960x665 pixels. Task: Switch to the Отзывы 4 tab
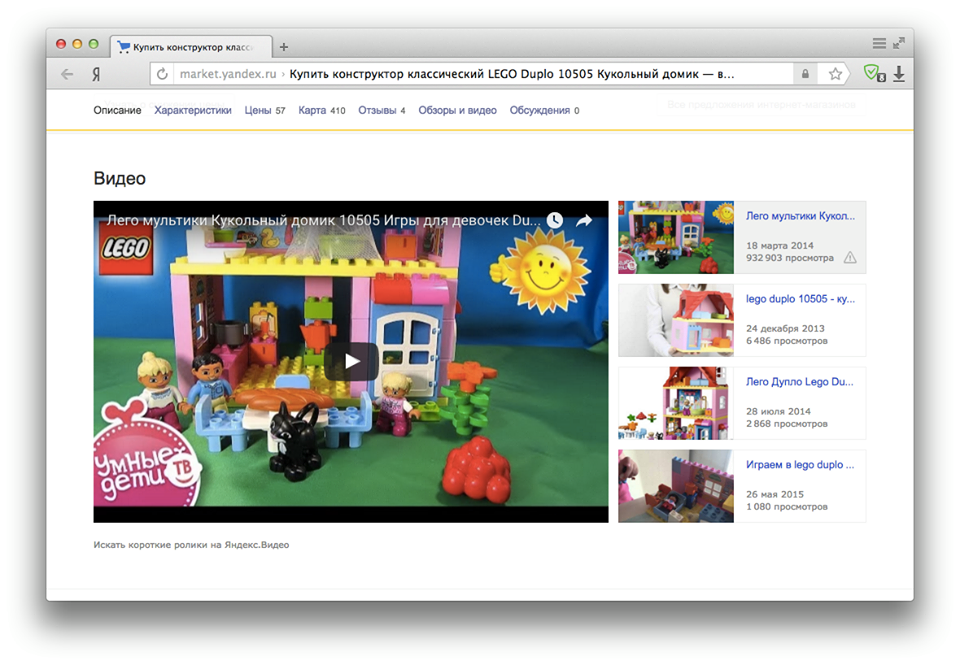(x=381, y=110)
